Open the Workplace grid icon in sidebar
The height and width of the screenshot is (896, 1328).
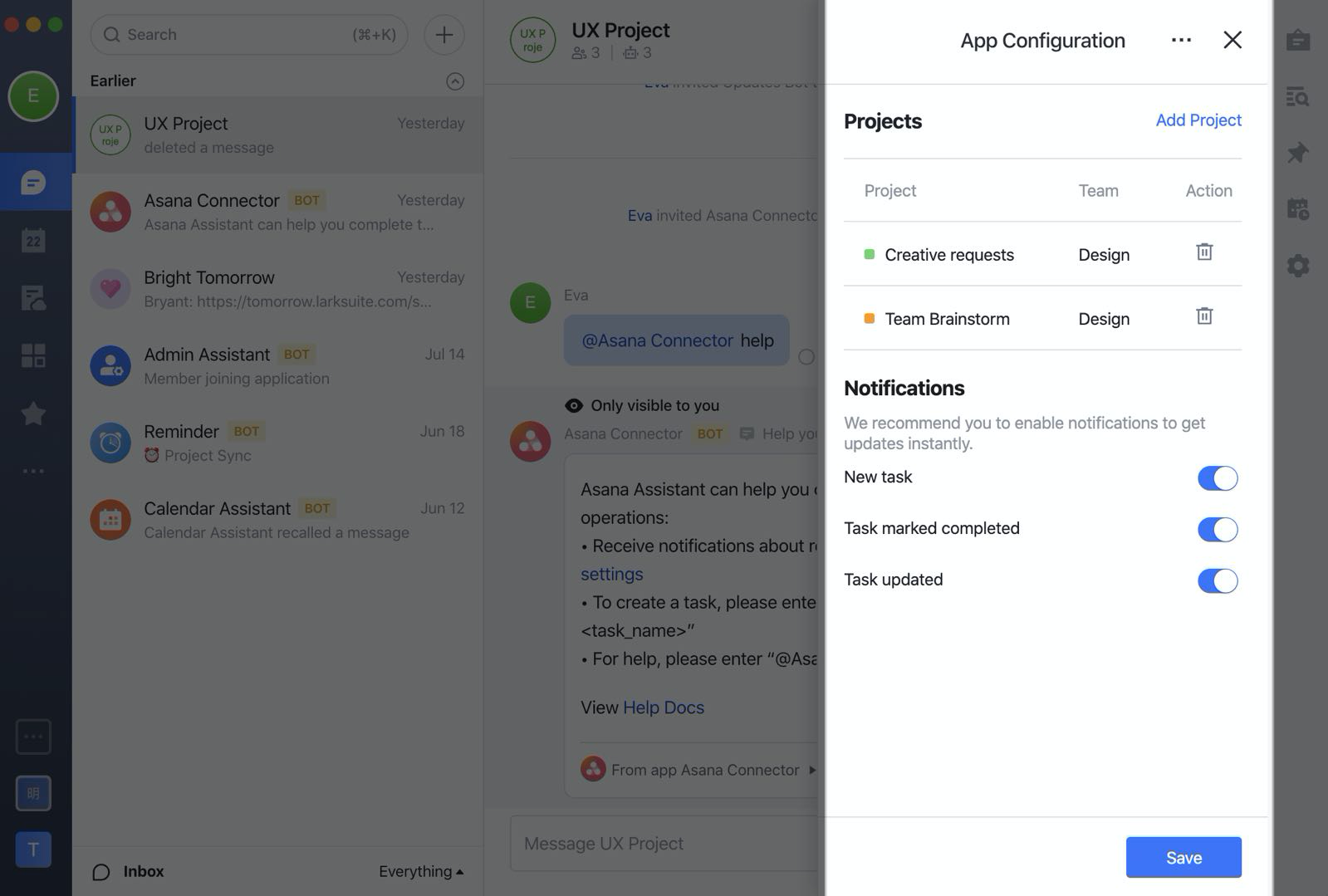tap(33, 355)
